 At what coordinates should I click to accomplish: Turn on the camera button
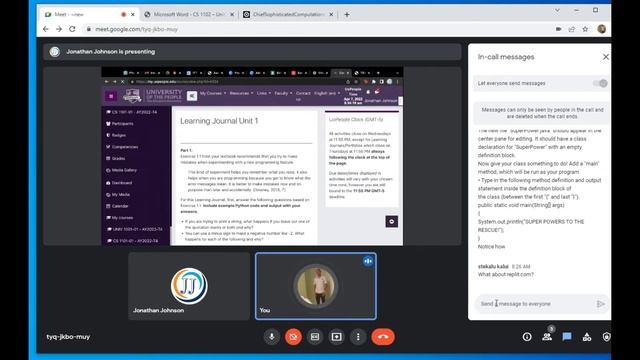(x=293, y=337)
